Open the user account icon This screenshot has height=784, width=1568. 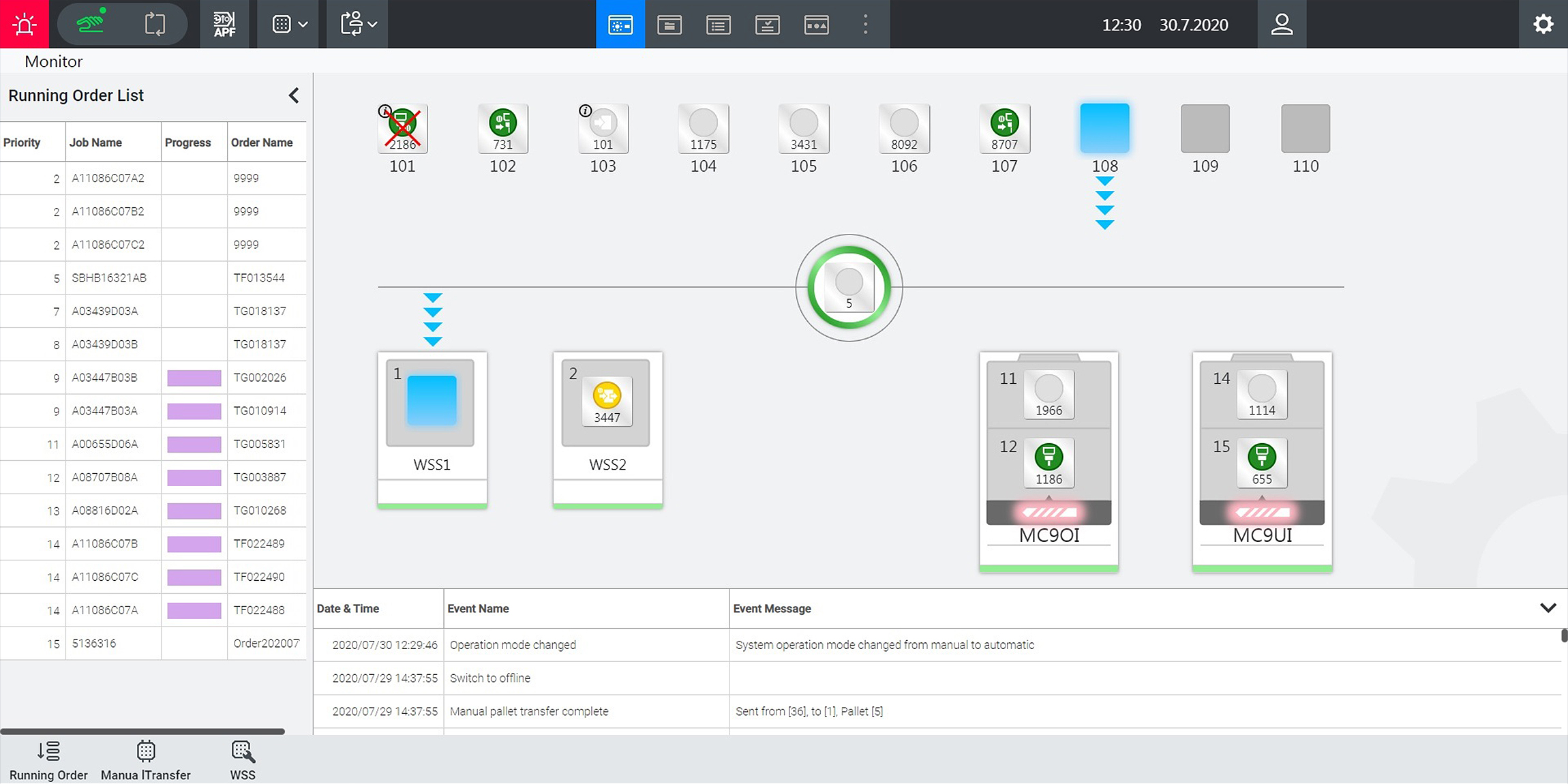tap(1282, 25)
